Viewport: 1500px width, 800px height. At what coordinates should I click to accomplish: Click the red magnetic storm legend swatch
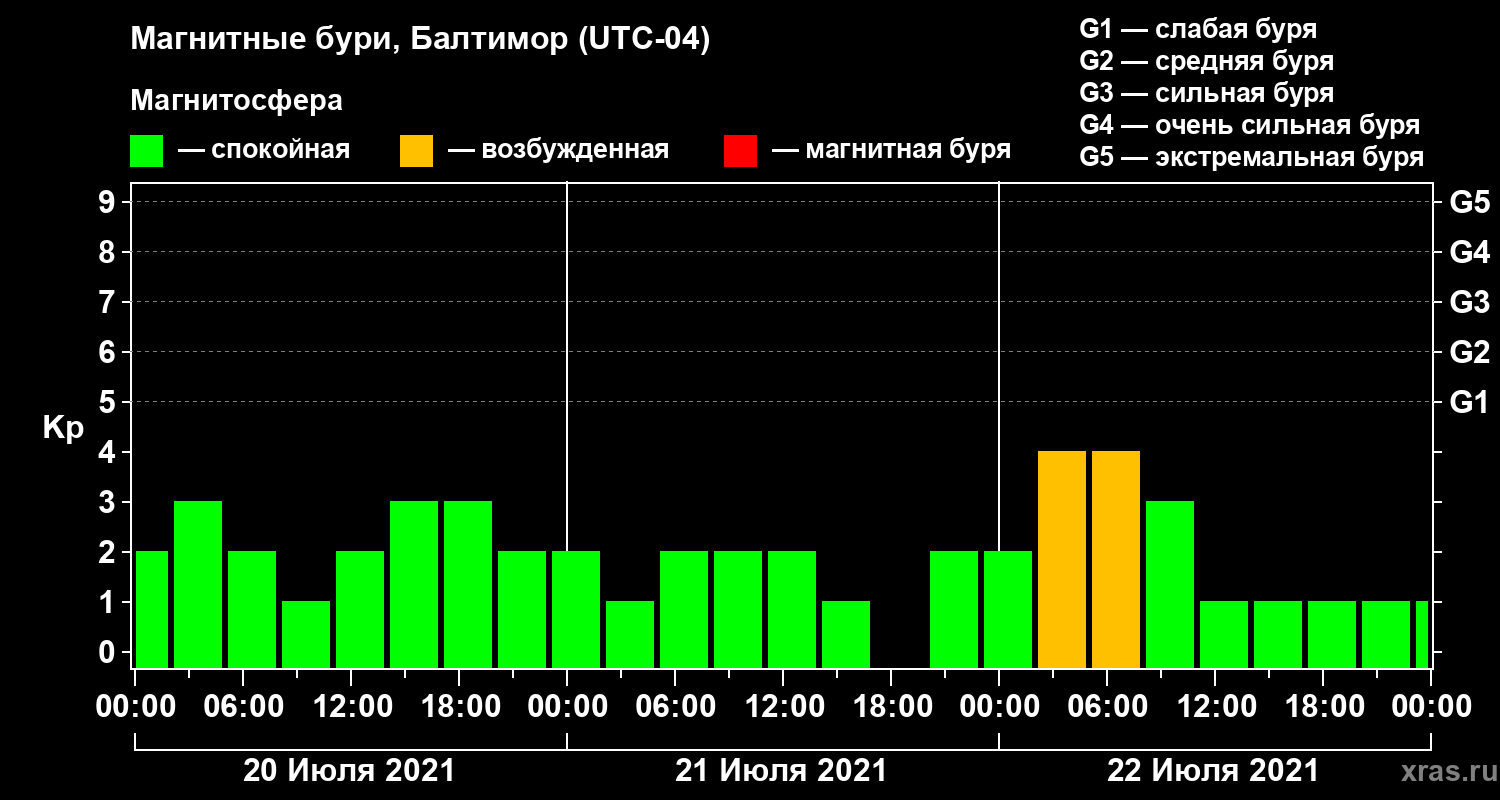740,151
